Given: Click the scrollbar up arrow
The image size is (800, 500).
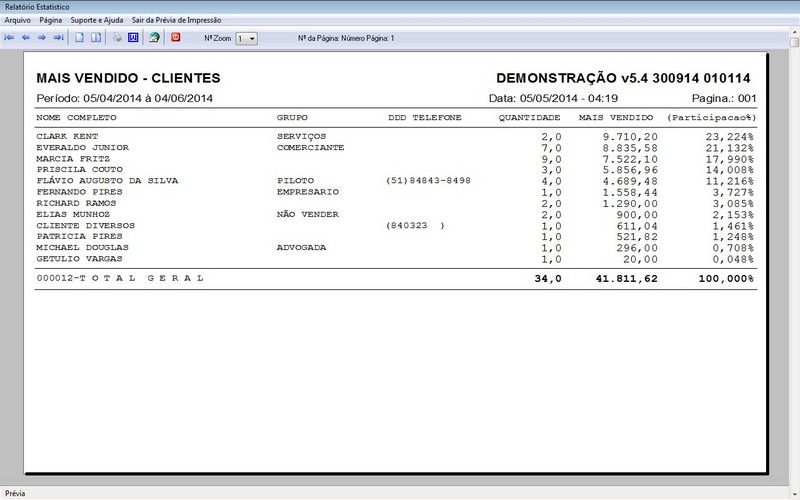Looking at the screenshot, I should pyautogui.click(x=794, y=32).
